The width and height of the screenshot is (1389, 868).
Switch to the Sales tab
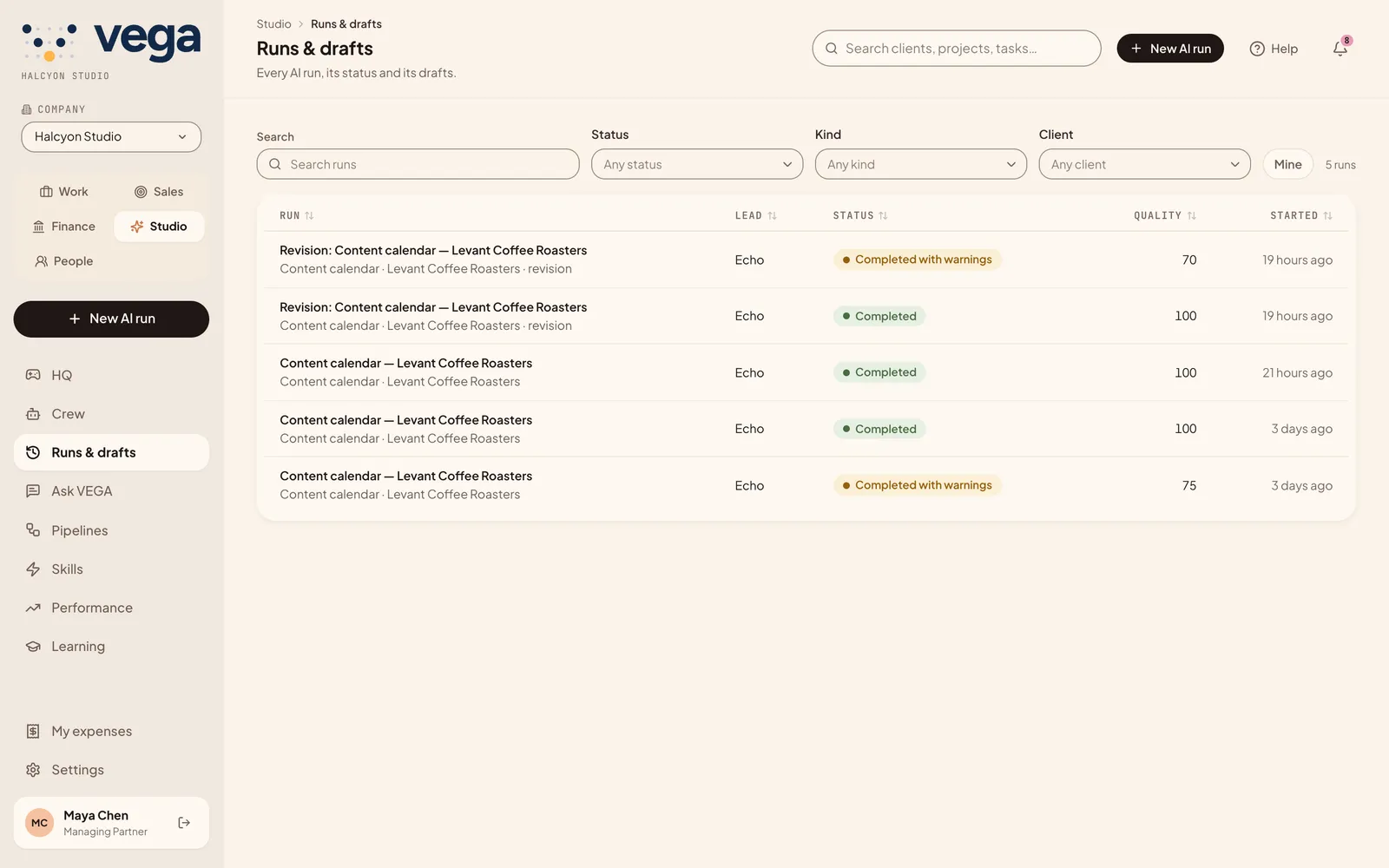[159, 192]
